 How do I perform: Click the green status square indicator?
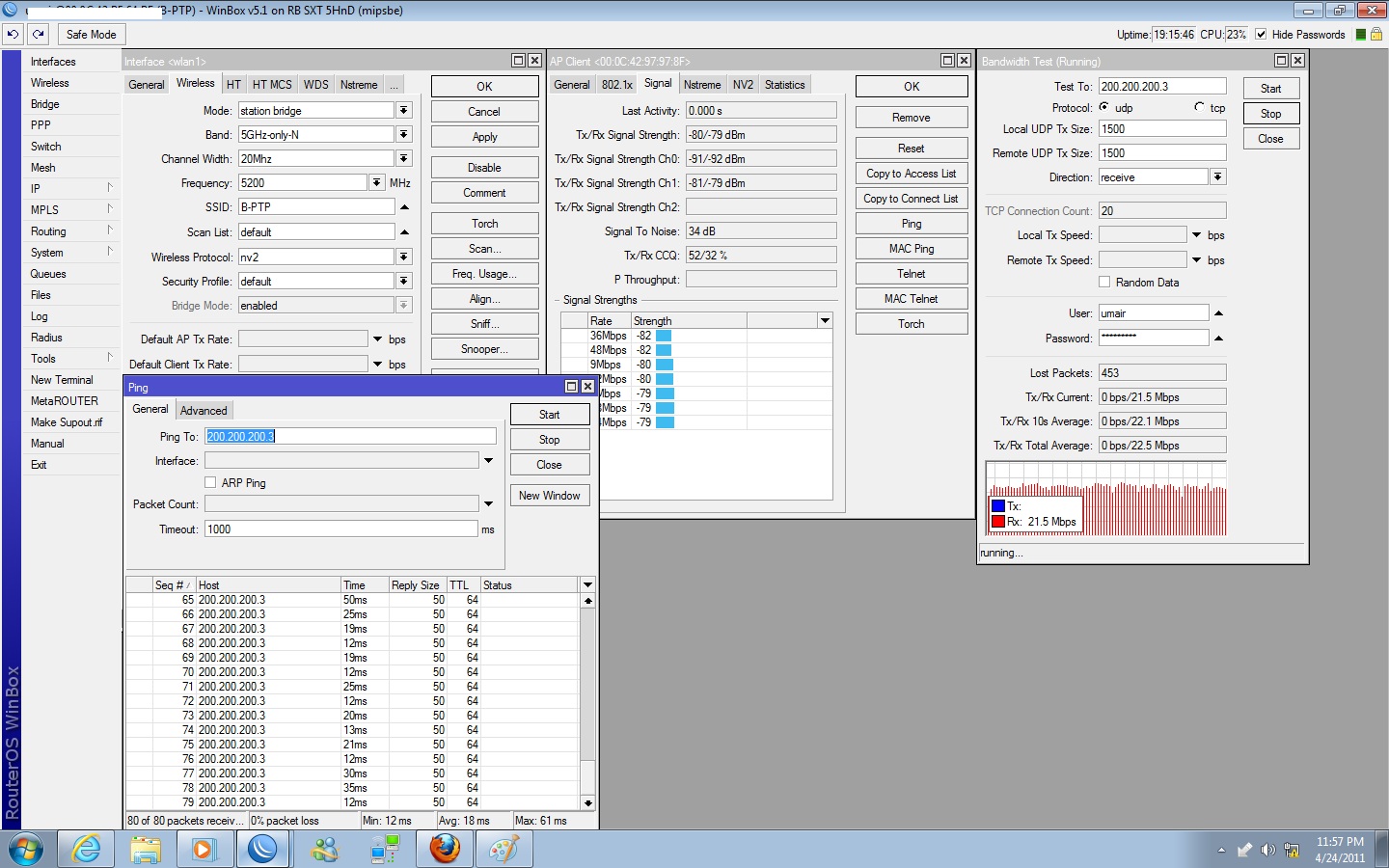tap(1361, 34)
